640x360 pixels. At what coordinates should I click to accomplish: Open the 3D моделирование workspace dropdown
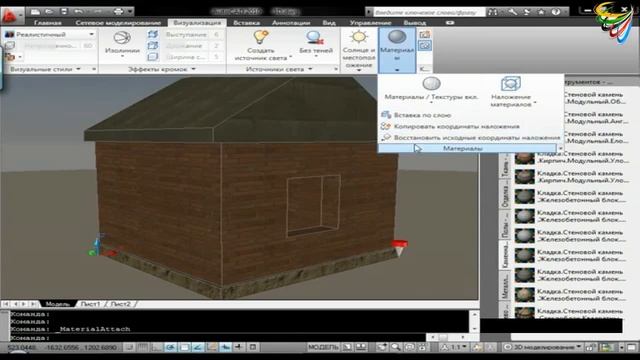[x=543, y=347]
